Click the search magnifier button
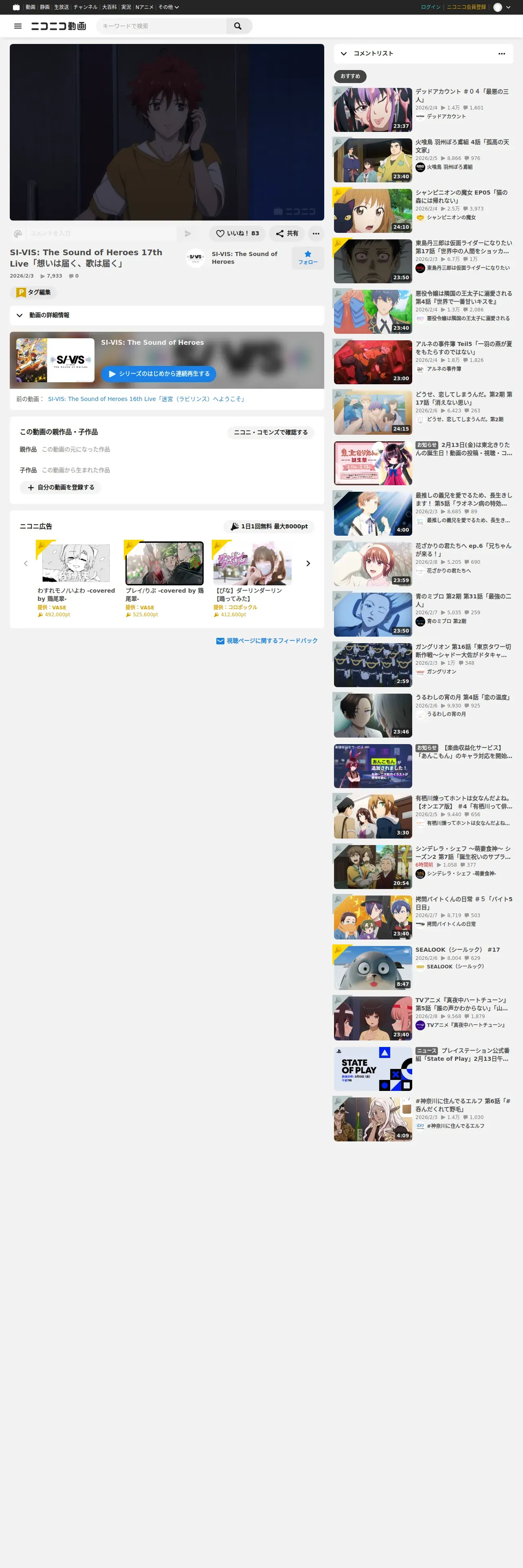The width and height of the screenshot is (523, 1568). [238, 26]
